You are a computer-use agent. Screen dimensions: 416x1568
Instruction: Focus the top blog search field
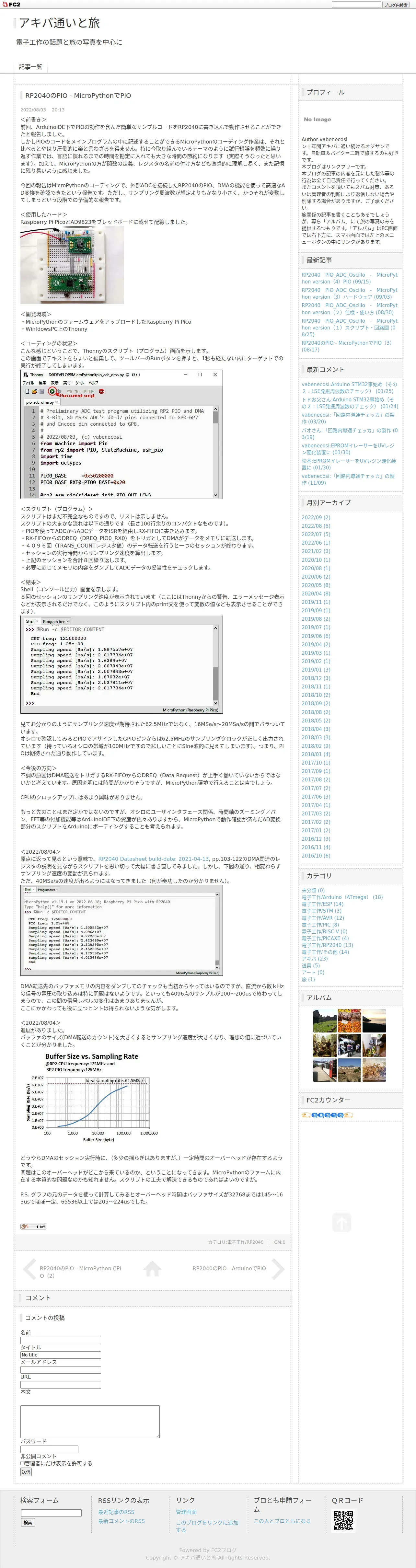[x=356, y=5]
